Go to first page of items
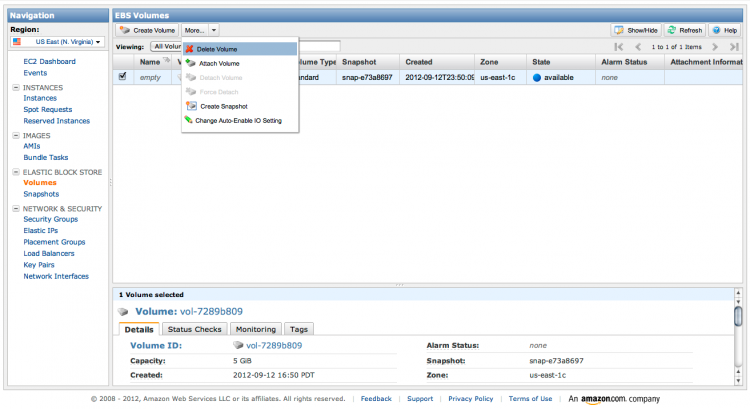750x409 pixels. pyautogui.click(x=618, y=46)
